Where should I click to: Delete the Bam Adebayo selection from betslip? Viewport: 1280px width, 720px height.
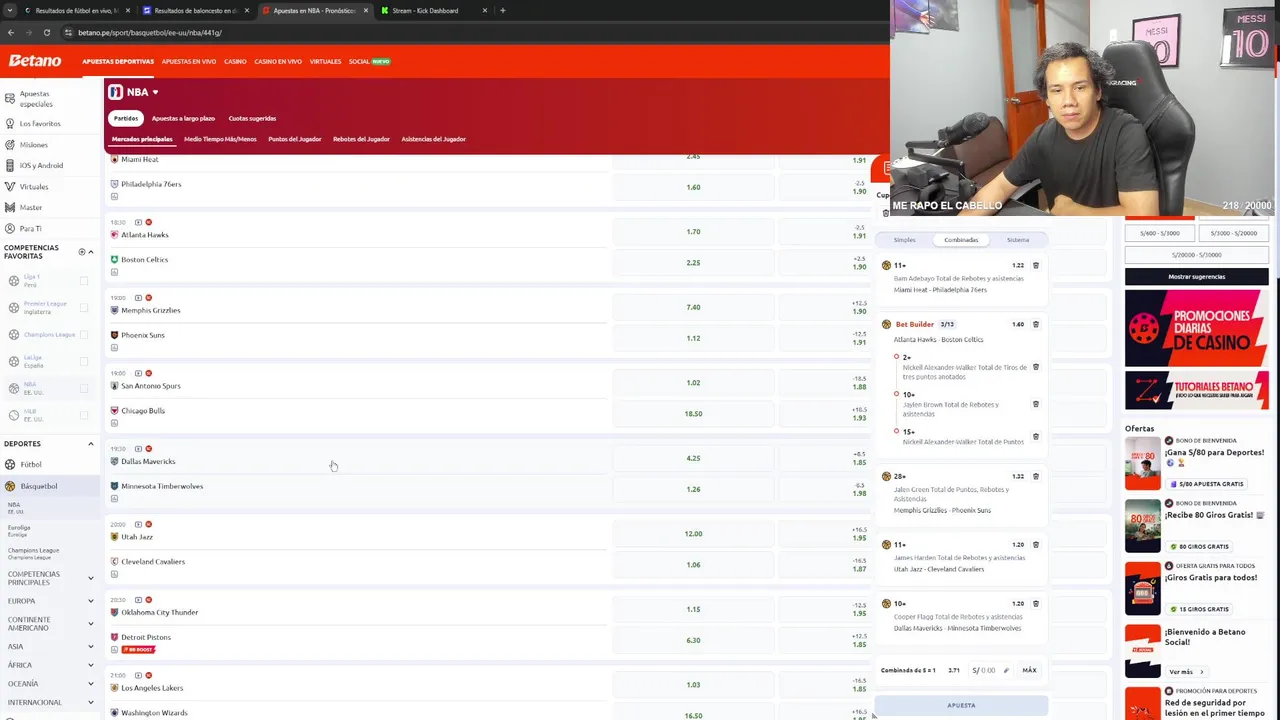point(1036,266)
